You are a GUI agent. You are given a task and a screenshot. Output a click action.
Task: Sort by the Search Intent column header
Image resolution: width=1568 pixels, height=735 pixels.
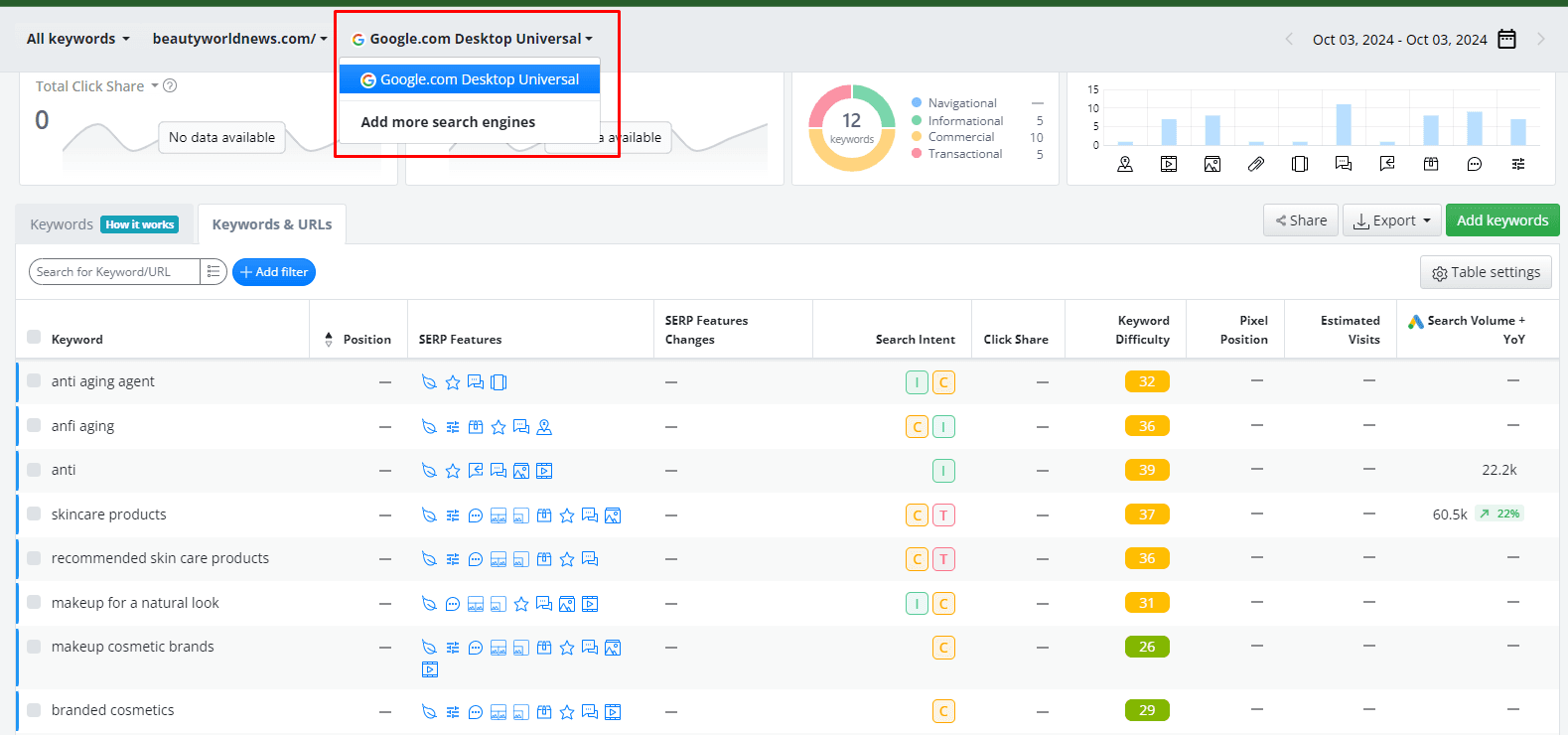click(x=915, y=339)
